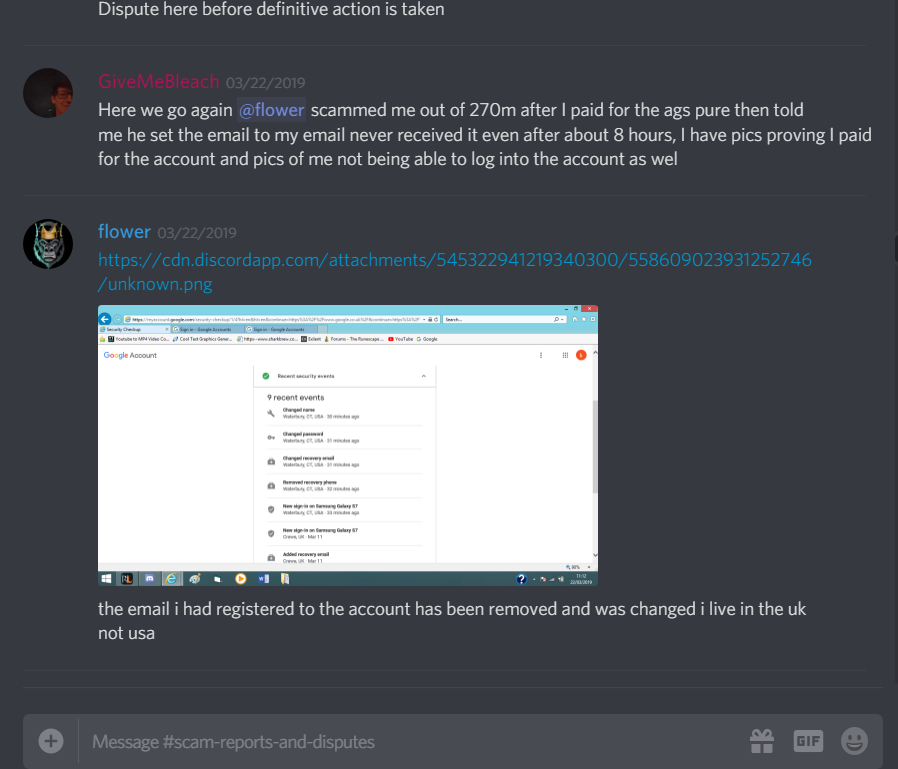Viewport: 898px width, 769px height.
Task: Click the Windows start button in embedded screenshot
Action: click(107, 578)
